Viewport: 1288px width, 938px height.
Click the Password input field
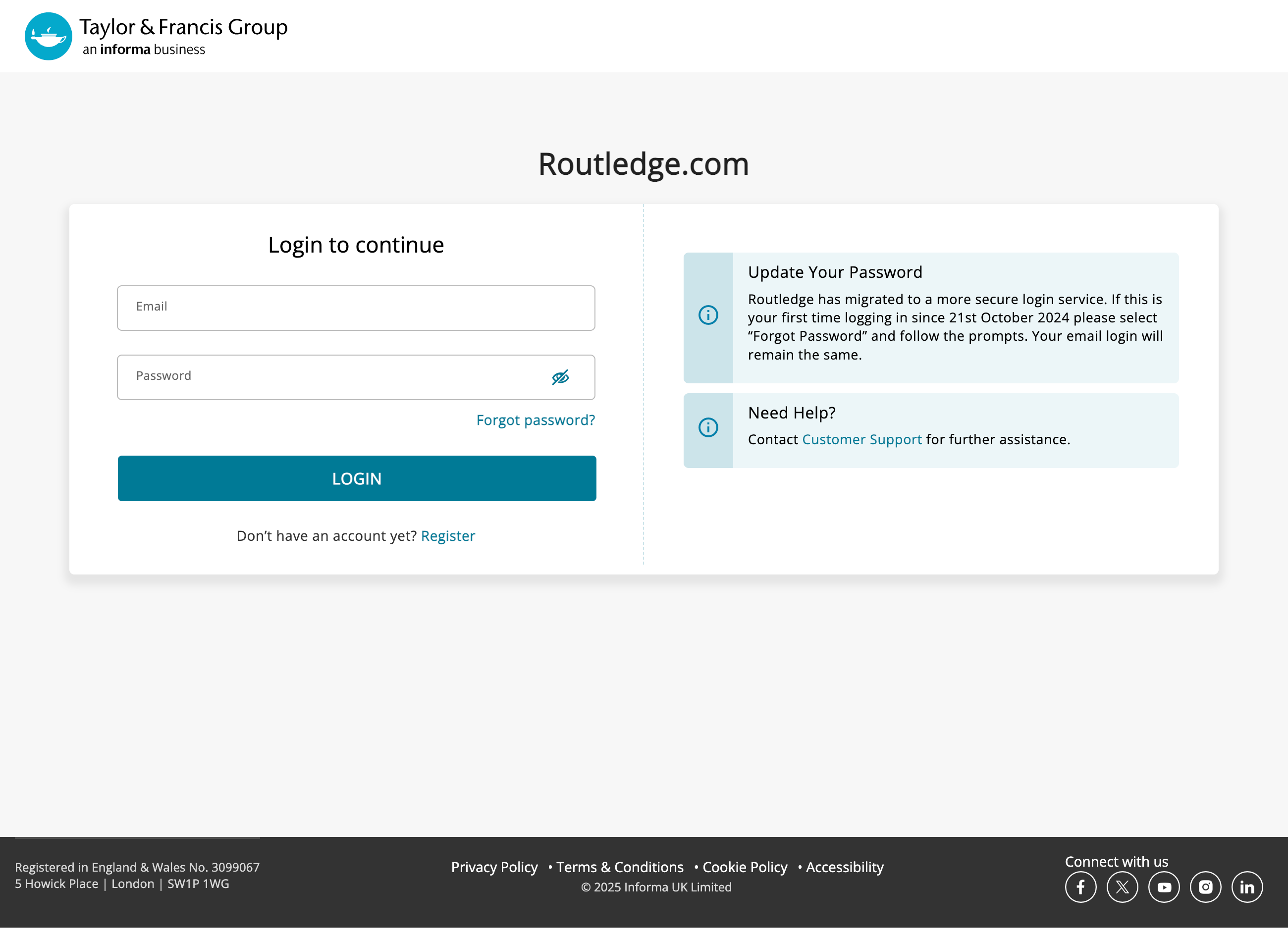341,376
